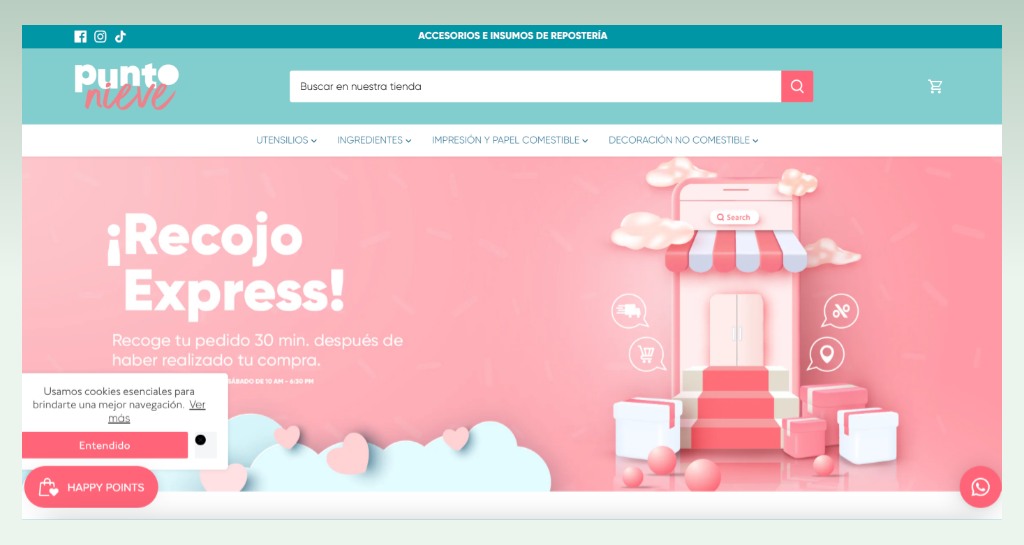Open the shopping cart icon
Image resolution: width=1024 pixels, height=545 pixels.
935,86
